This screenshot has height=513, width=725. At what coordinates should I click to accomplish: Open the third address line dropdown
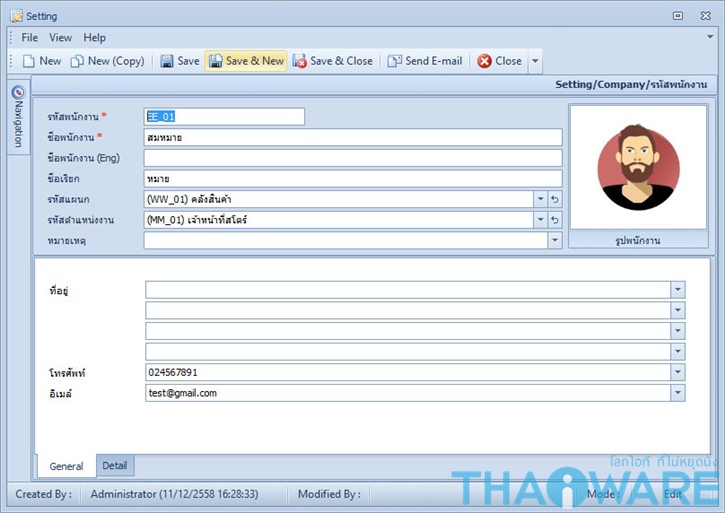pos(677,331)
